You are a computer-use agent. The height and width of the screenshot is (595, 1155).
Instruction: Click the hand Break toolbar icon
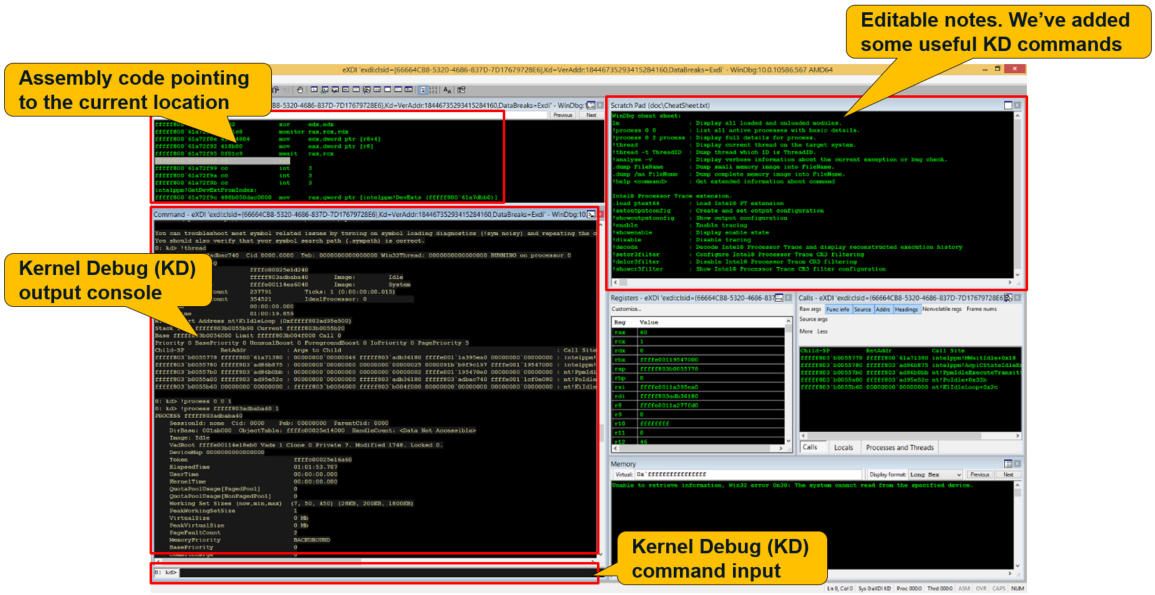[x=300, y=90]
